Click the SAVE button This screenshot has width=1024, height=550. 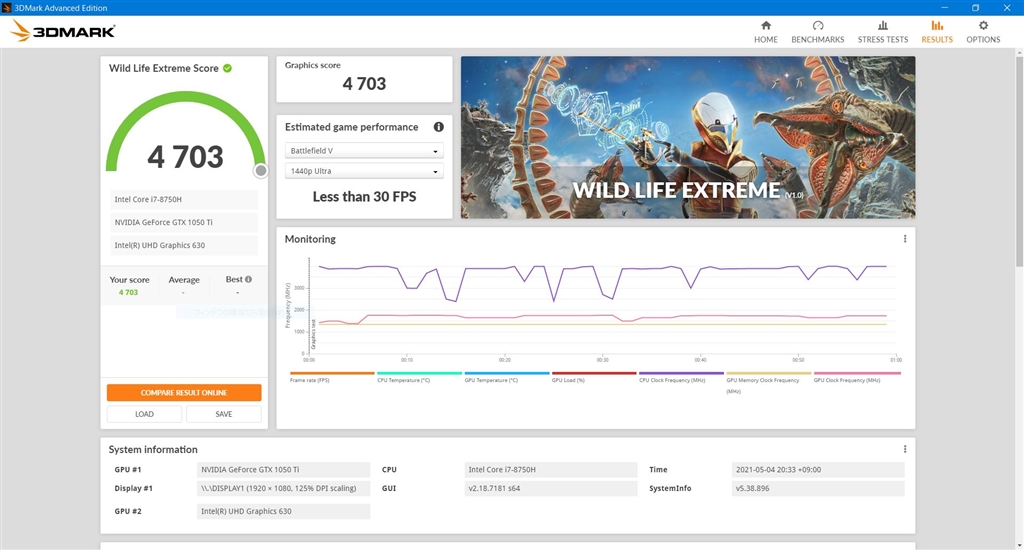coord(223,414)
